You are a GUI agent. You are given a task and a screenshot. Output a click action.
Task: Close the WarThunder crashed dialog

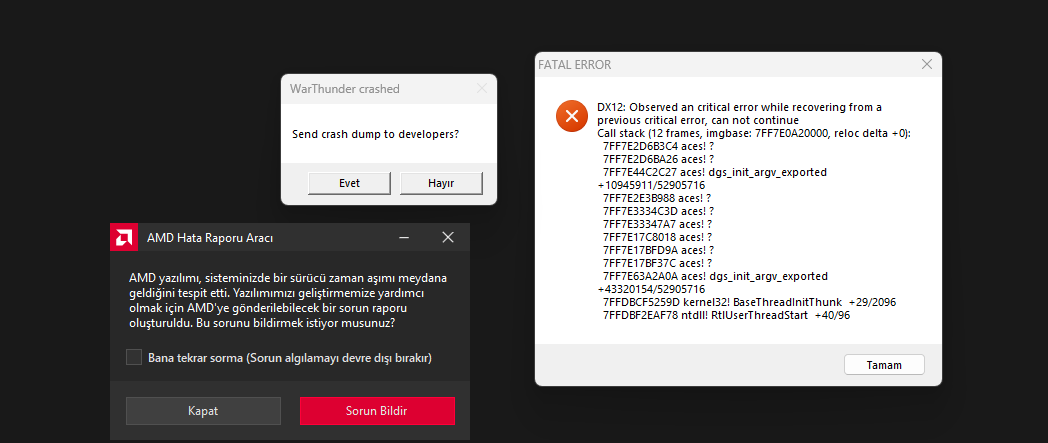482,88
